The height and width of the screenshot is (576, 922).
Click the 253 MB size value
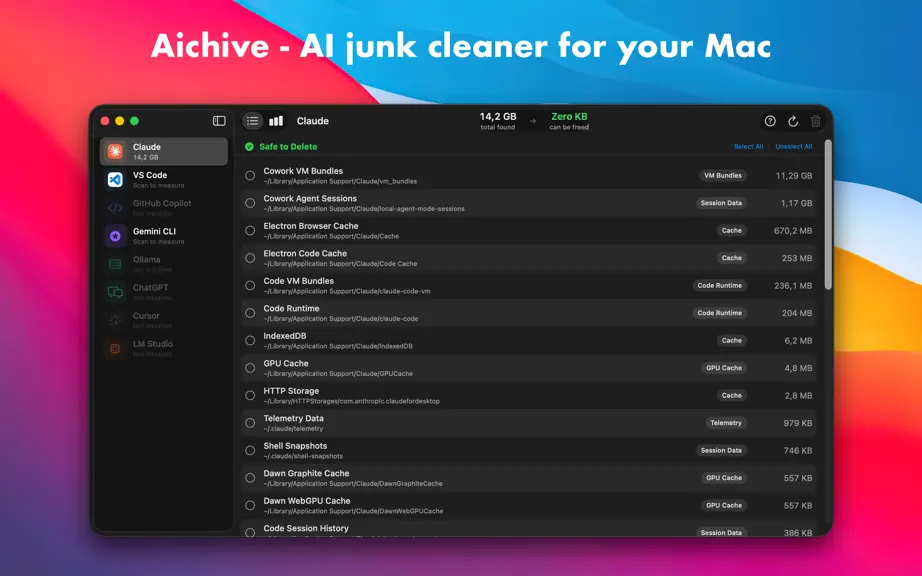click(797, 258)
